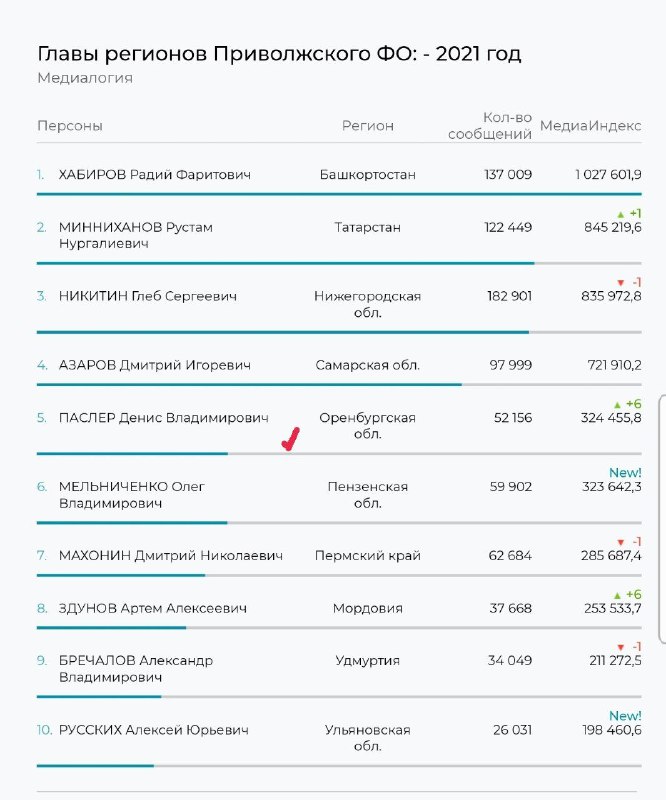Screen dimensions: 666x800
Task: Click red down arrow next to Никитин's -1
Action: pos(621,283)
